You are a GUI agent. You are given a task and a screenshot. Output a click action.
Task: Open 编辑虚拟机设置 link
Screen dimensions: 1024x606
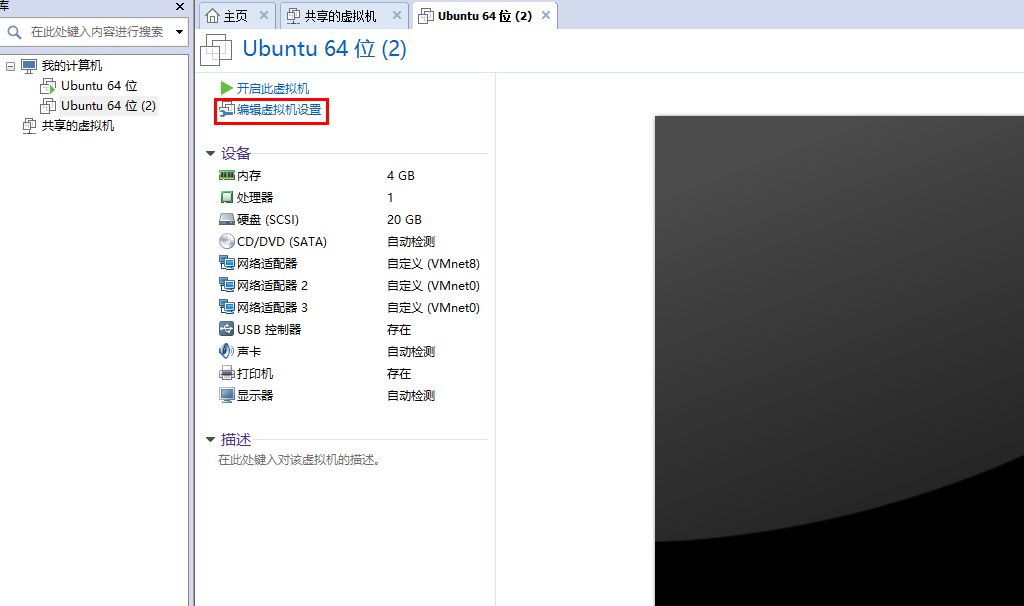click(x=280, y=110)
